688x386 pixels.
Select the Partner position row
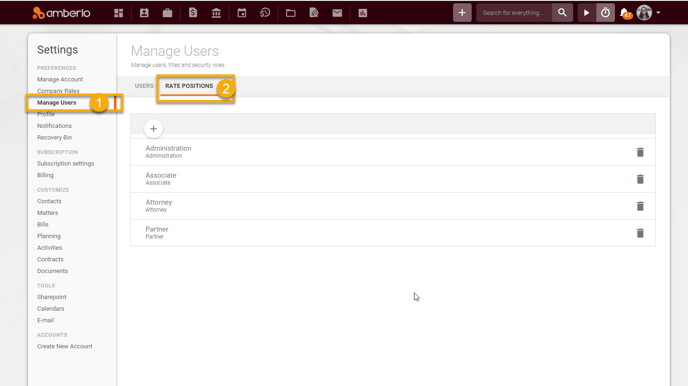(393, 233)
